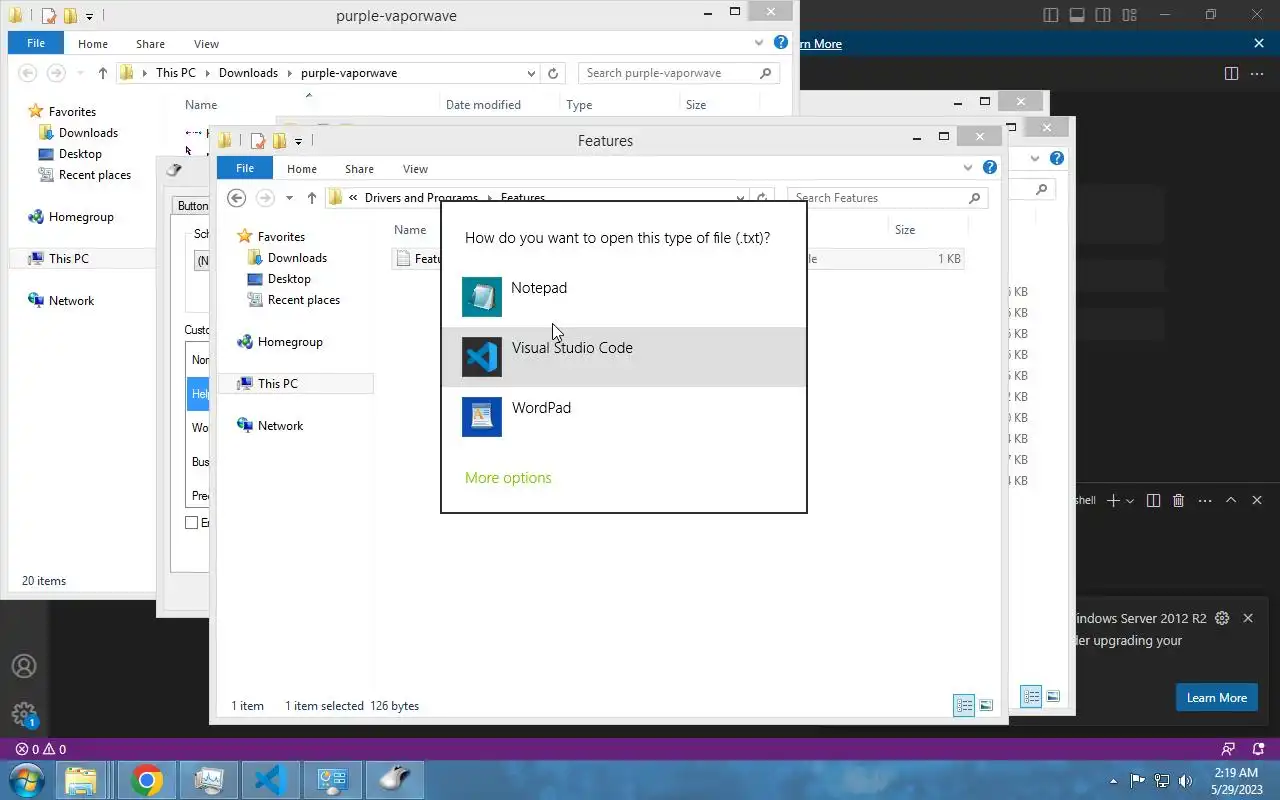Sort by Size column in Features window
This screenshot has height=800, width=1280.
905,230
